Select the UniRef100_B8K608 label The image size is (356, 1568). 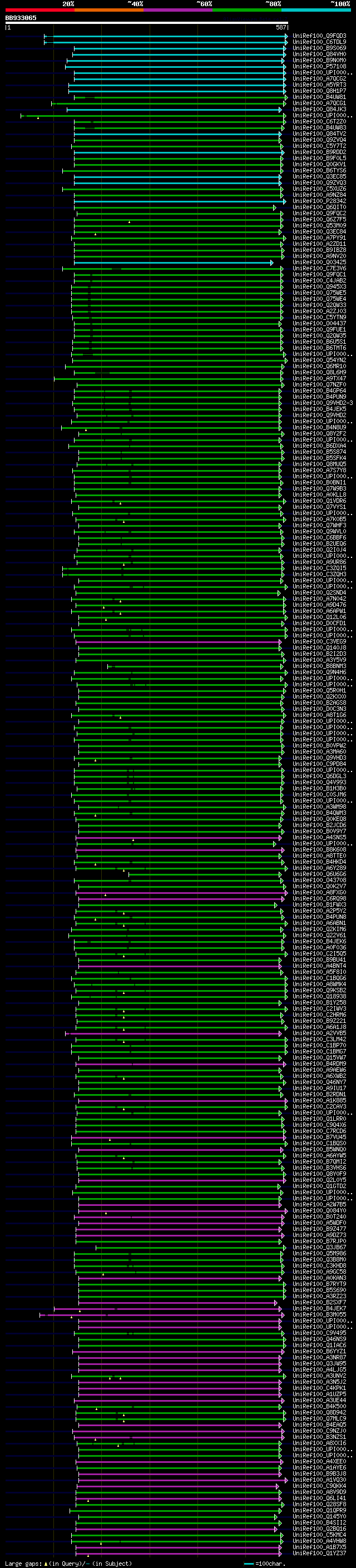(x=319, y=849)
